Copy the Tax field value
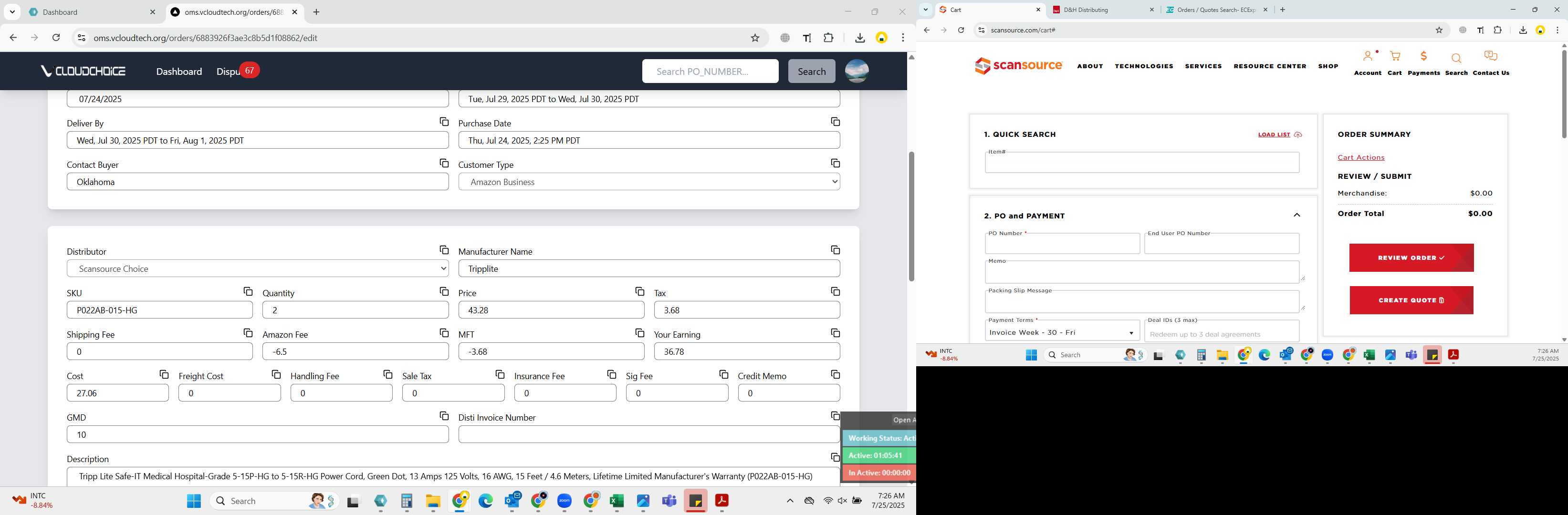The image size is (1568, 515). (x=835, y=292)
